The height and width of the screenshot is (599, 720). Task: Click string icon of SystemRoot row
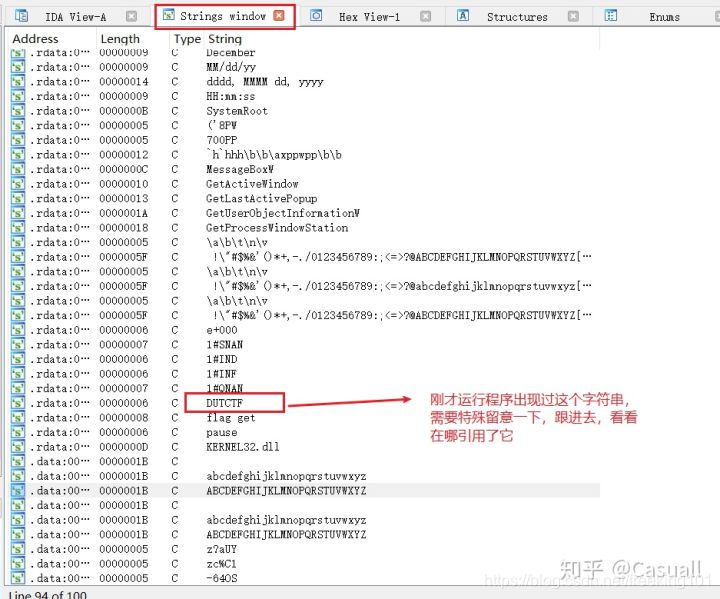[x=17, y=111]
